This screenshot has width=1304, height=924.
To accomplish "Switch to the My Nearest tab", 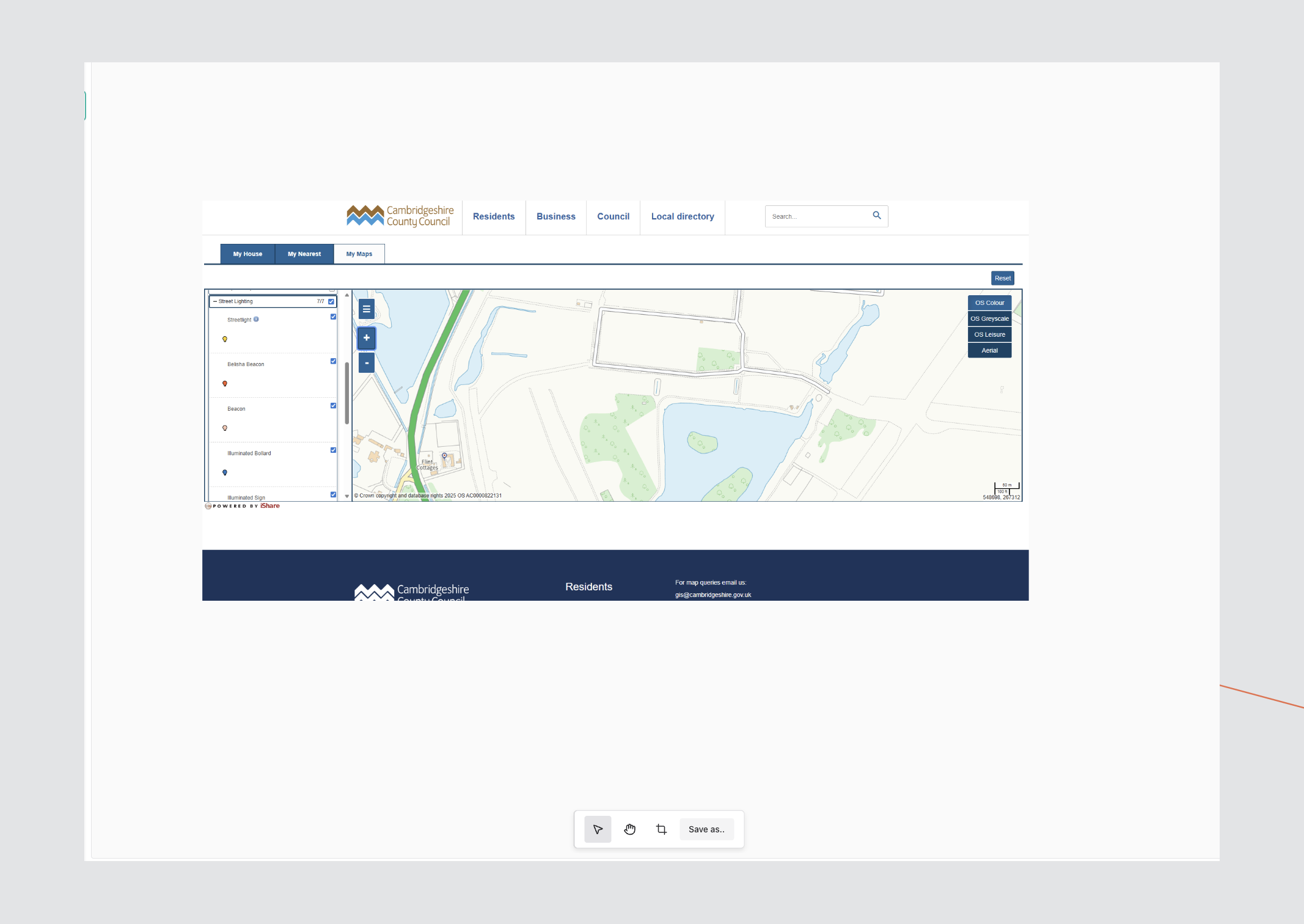I will 304,254.
